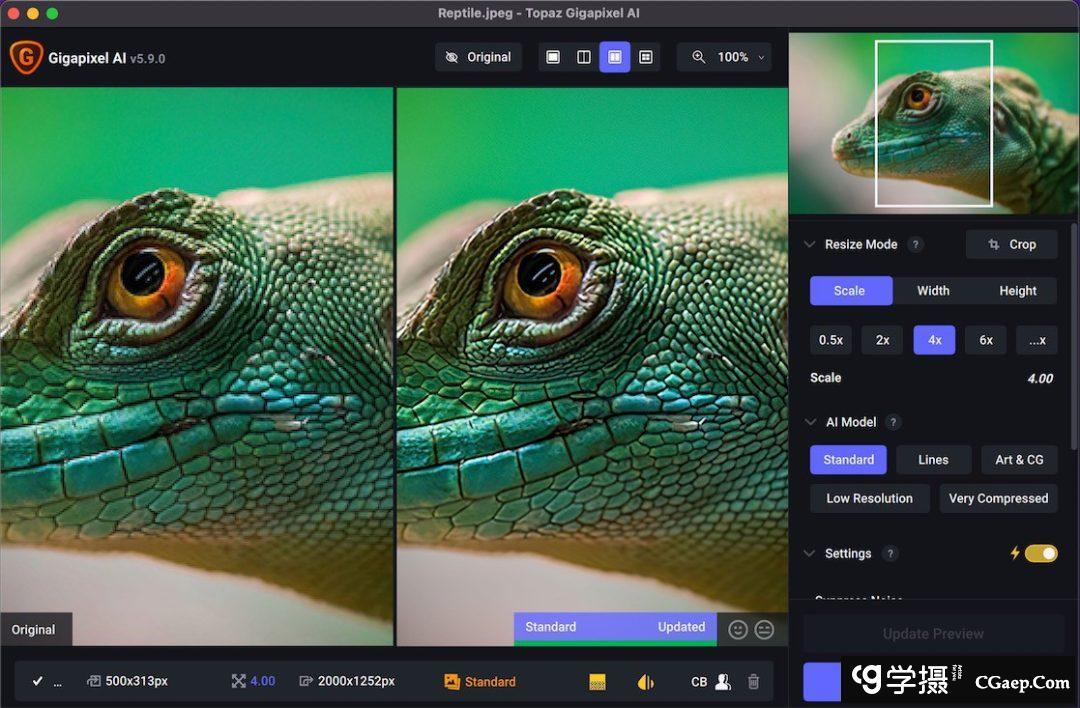Screen dimensions: 1080x708
Task: Click the purple color swatch button
Action: pyautogui.click(x=822, y=681)
